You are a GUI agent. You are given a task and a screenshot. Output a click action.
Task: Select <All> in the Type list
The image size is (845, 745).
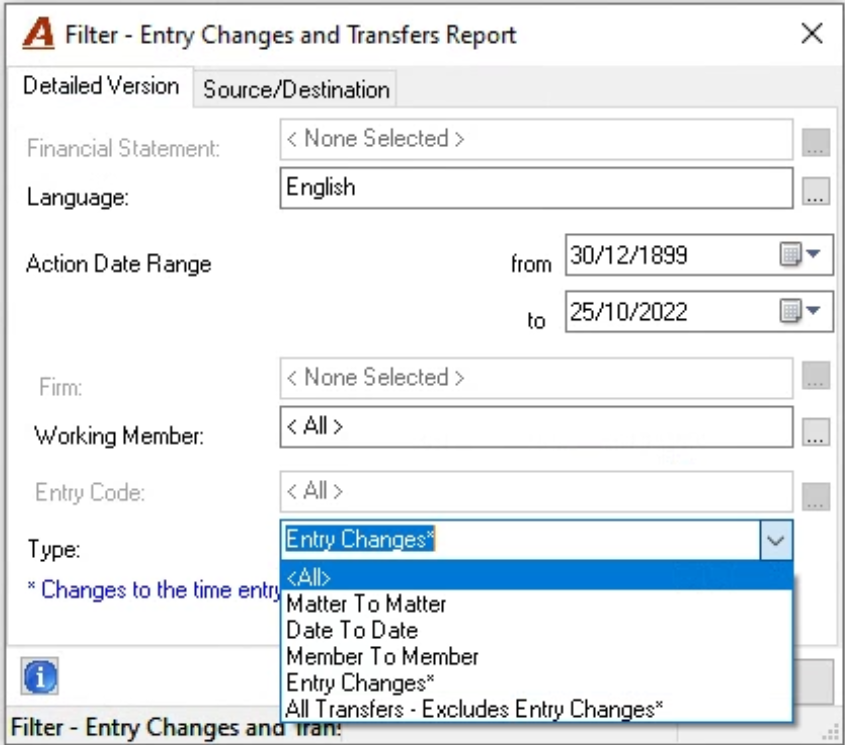pyautogui.click(x=536, y=577)
